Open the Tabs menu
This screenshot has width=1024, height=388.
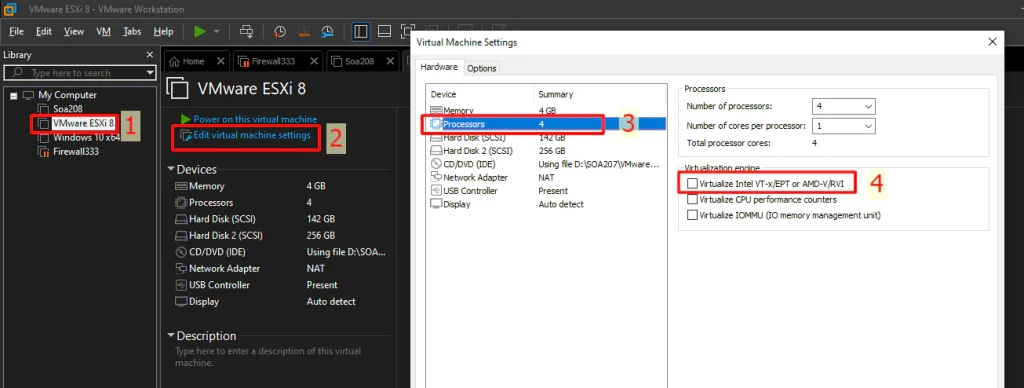coord(132,31)
